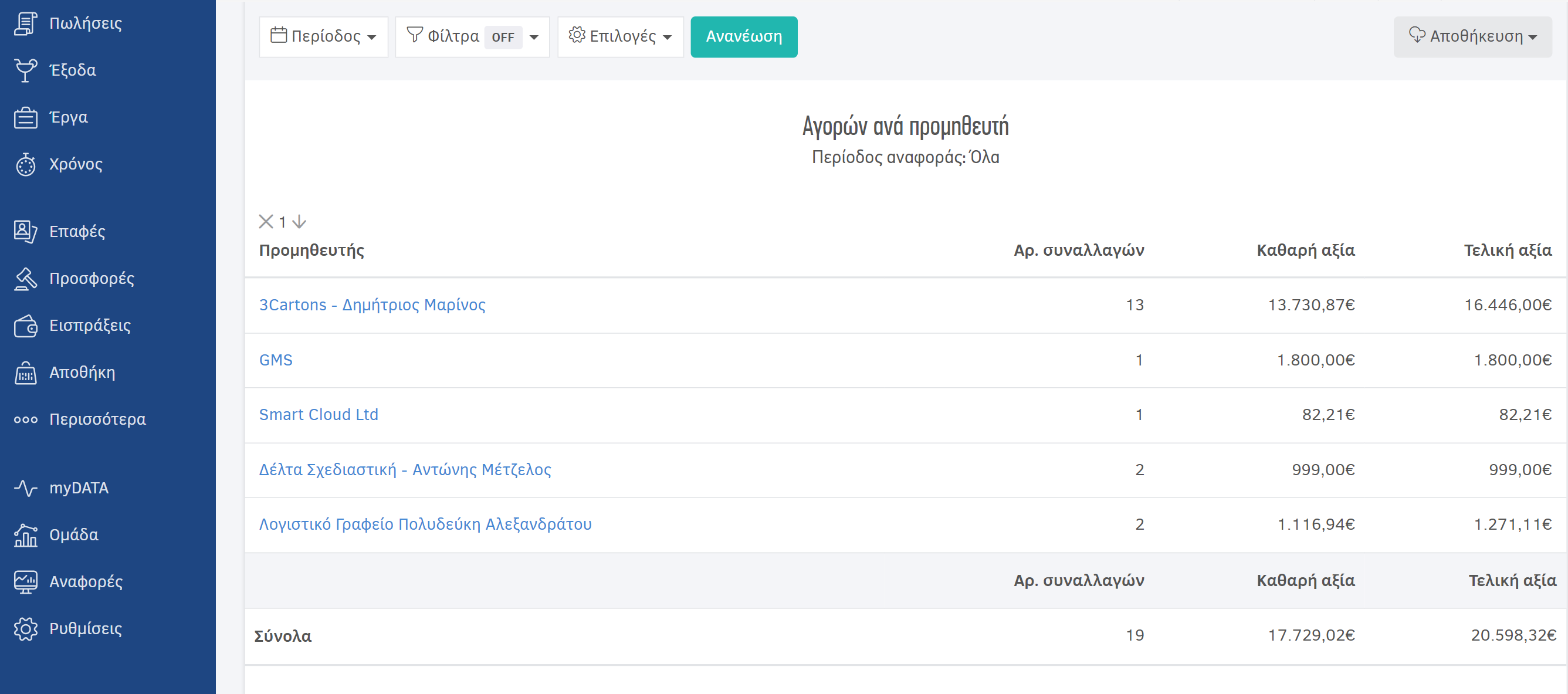Navigate to Προσφορές menu label
This screenshot has width=1568, height=694.
[x=92, y=278]
